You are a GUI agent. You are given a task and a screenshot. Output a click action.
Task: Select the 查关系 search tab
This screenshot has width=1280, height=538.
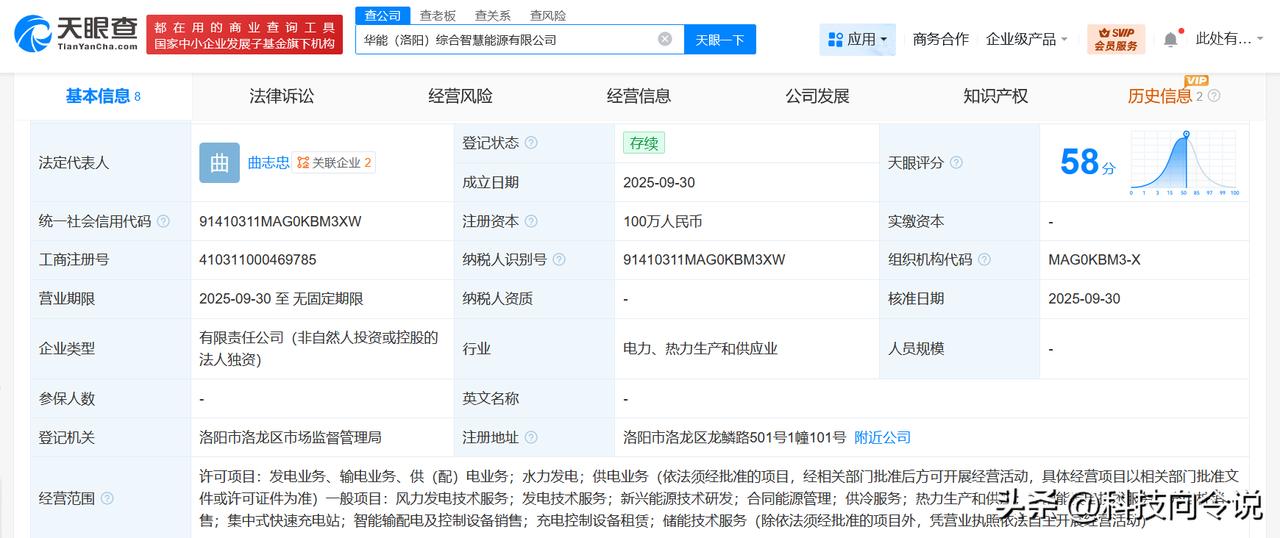[492, 15]
